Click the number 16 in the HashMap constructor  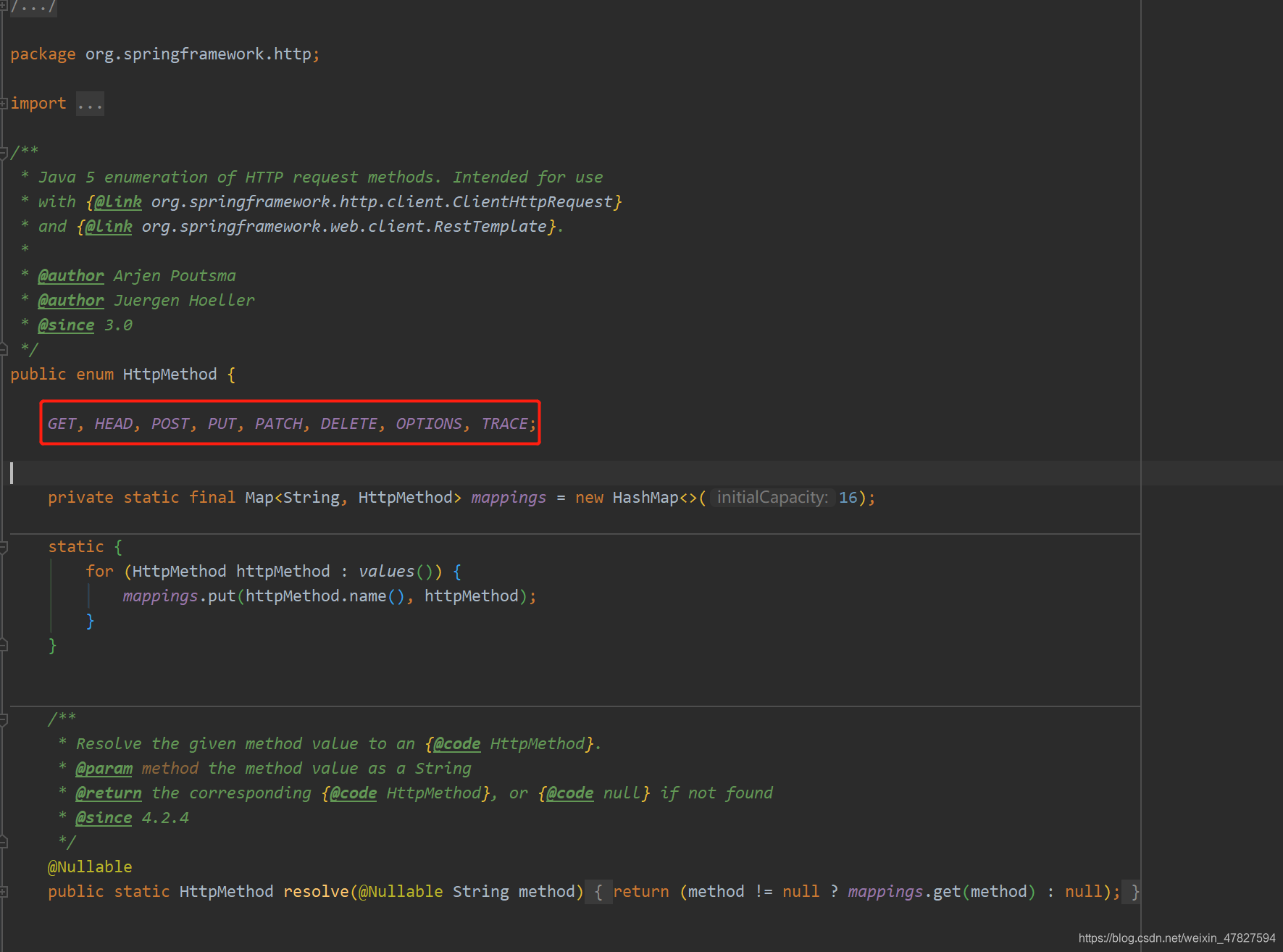click(848, 498)
